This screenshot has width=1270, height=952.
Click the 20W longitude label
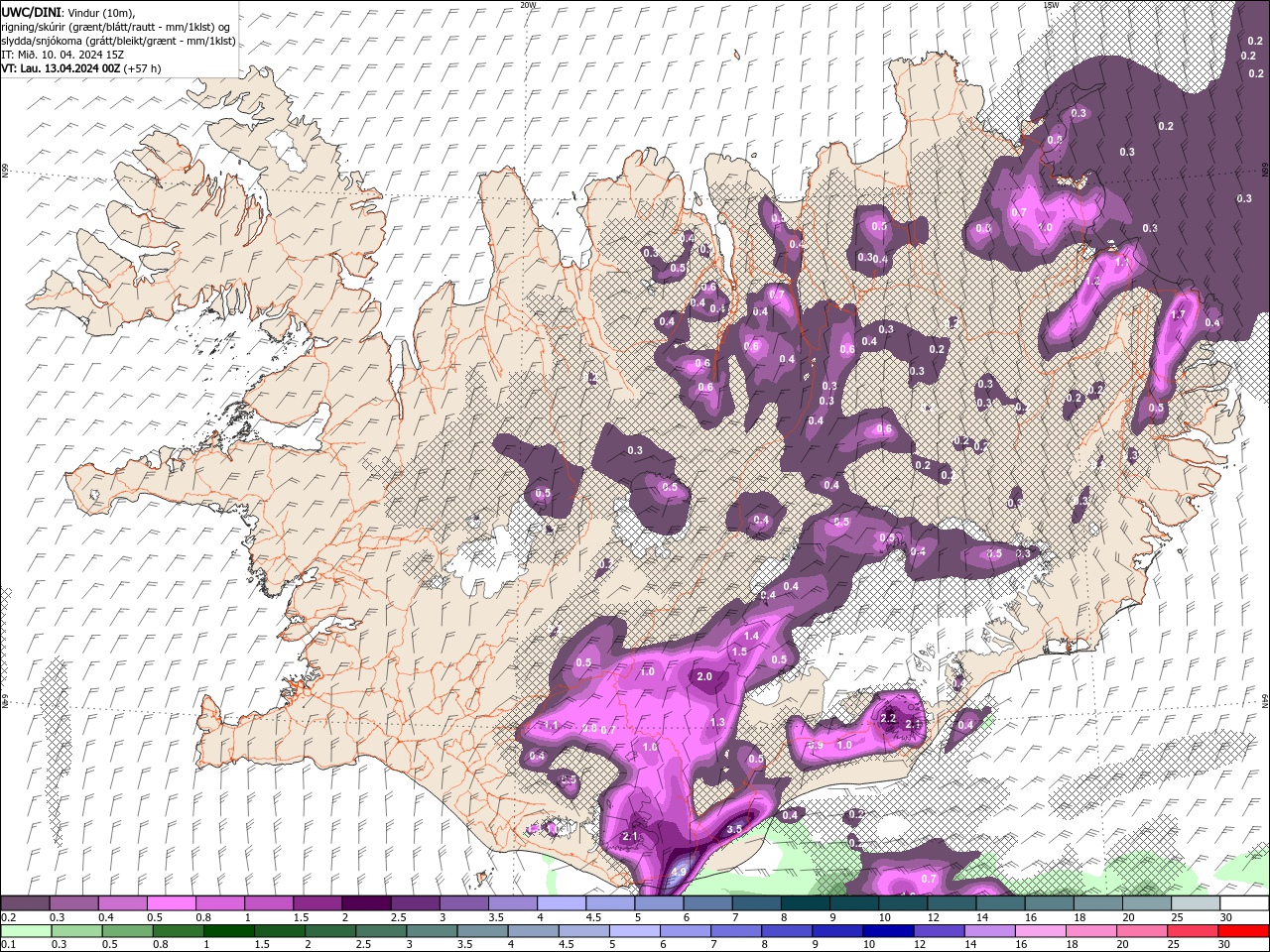tap(529, 5)
